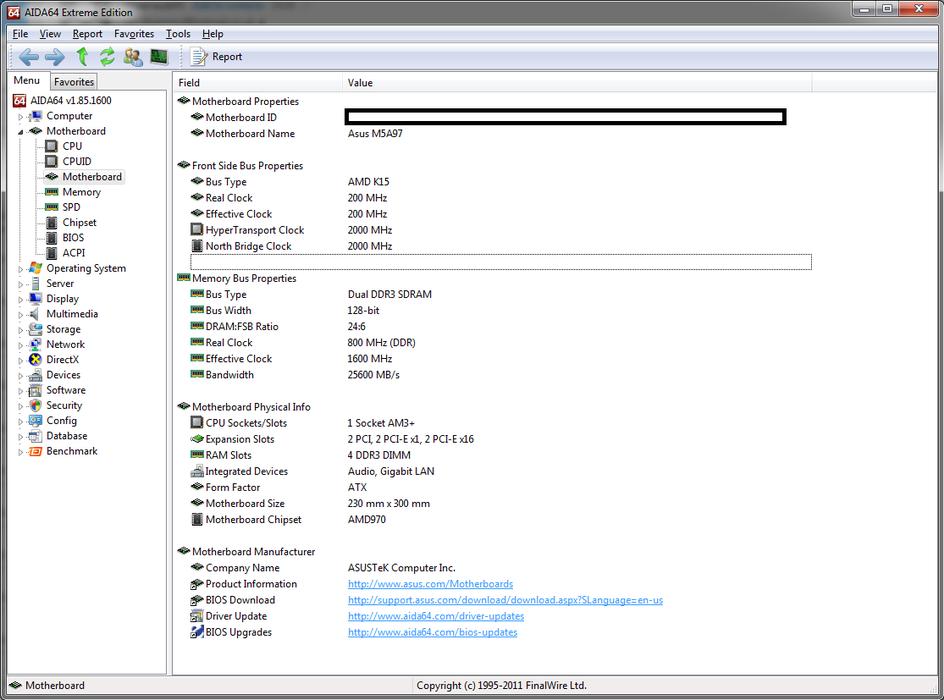Select the SPD memory item
944x700 pixels.
(71, 207)
